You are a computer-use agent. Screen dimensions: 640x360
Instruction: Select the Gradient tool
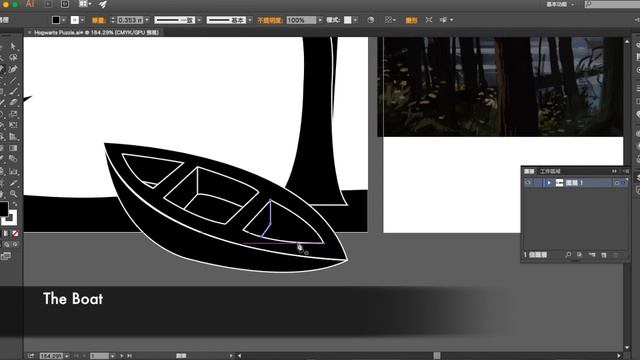[13, 148]
